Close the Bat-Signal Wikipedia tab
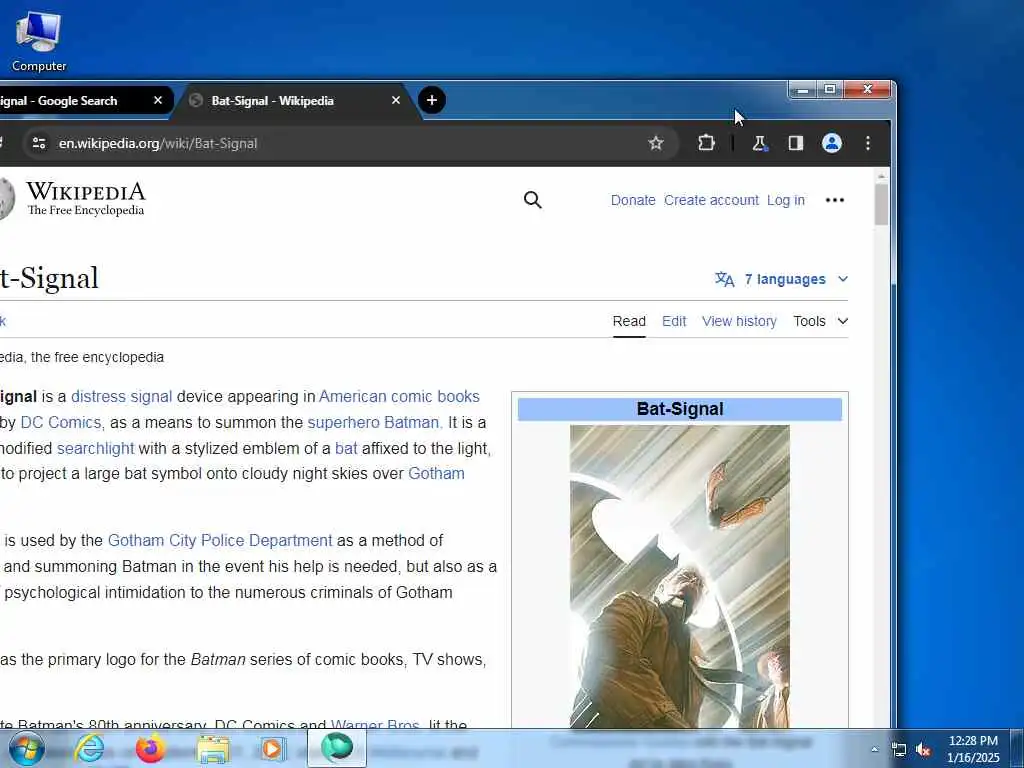 (396, 101)
